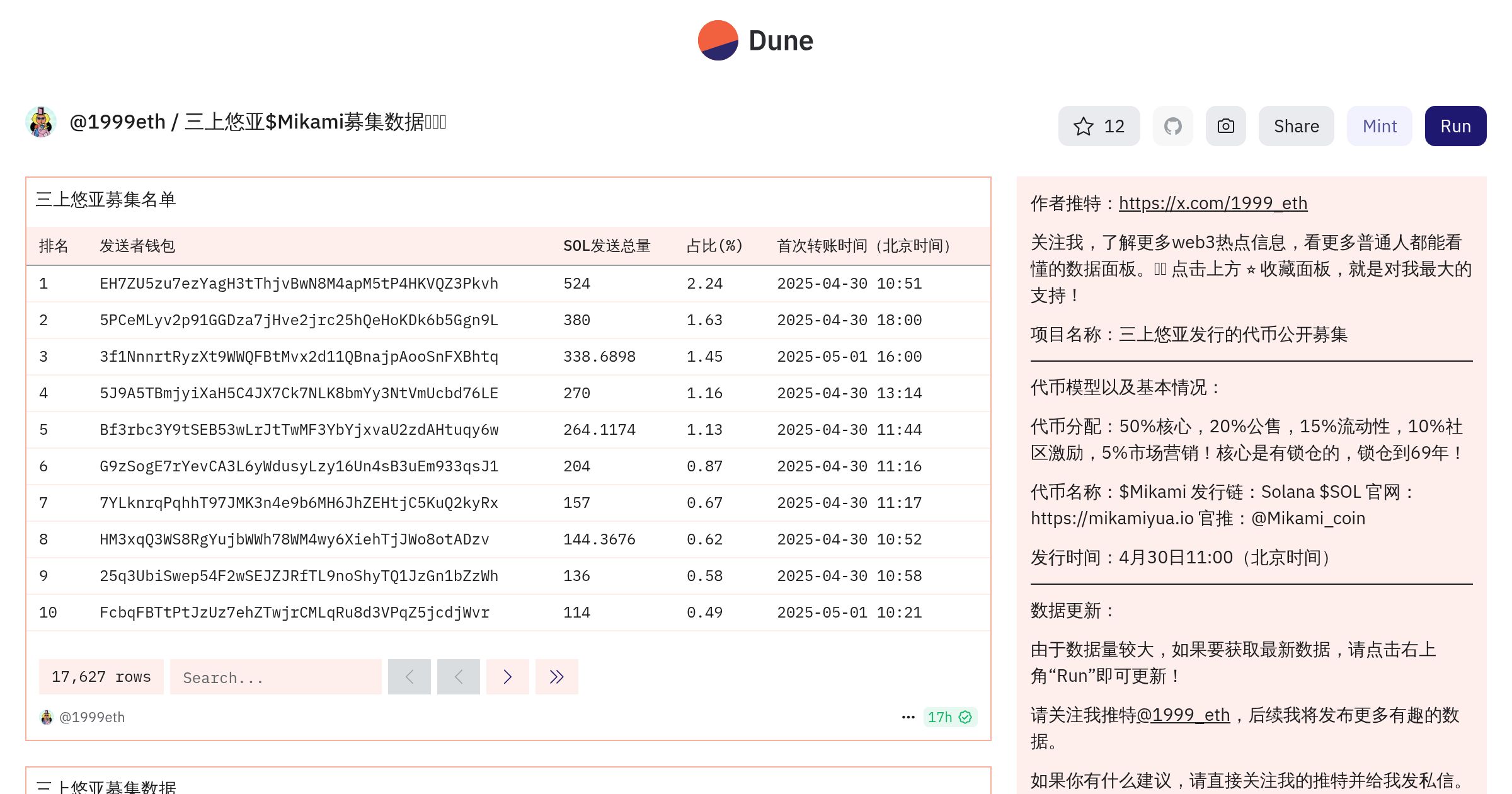1512x794 pixels.
Task: Open the three-dot menu of the table widget
Action: point(908,717)
